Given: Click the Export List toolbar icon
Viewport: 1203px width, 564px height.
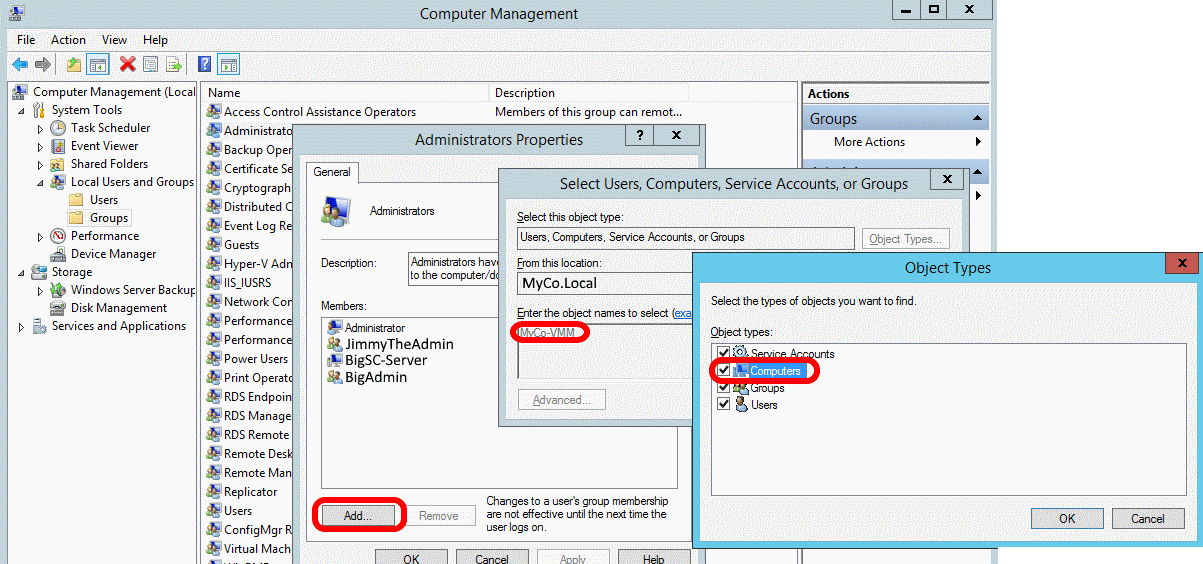Looking at the screenshot, I should (174, 65).
